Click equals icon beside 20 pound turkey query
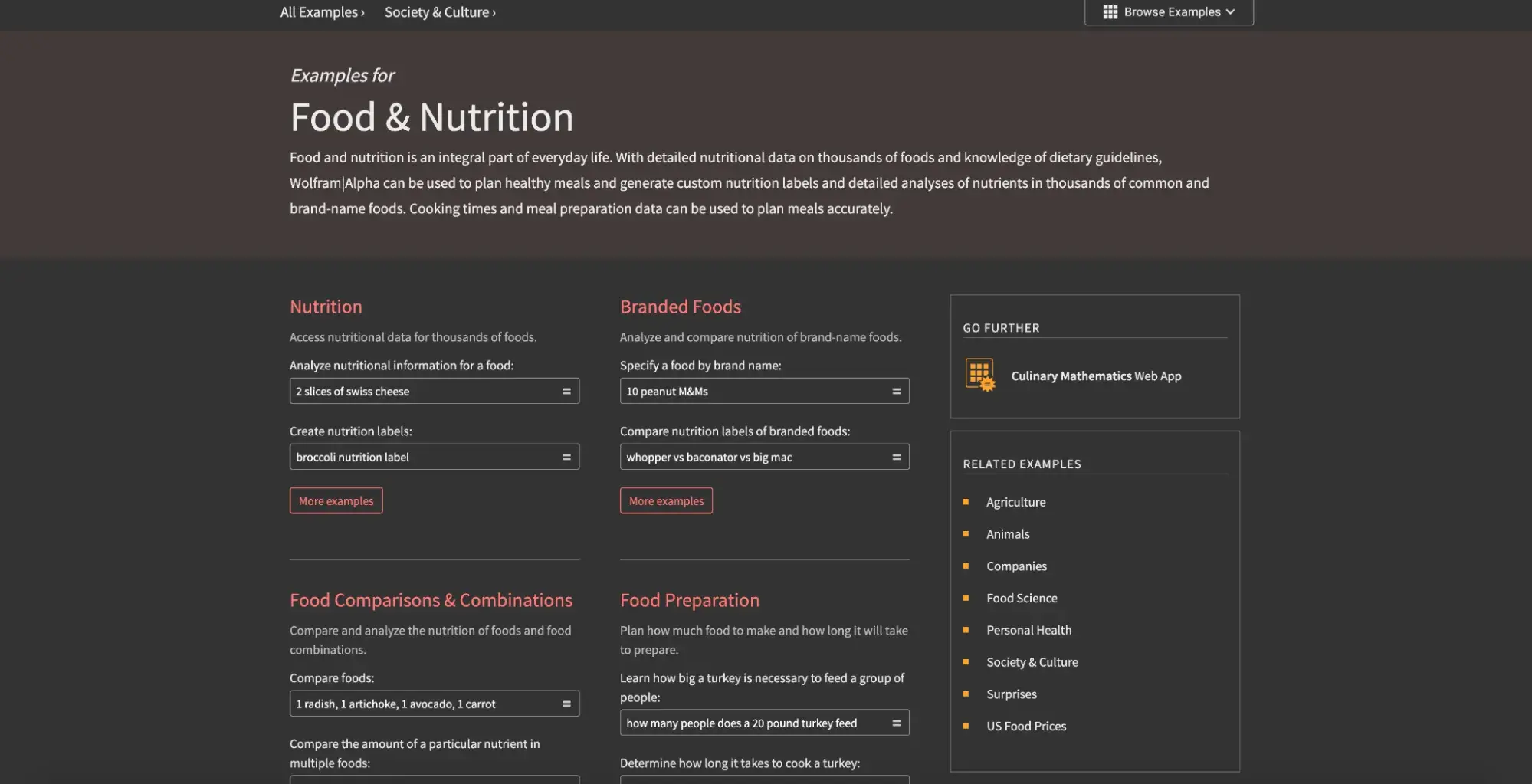The image size is (1532, 784). tap(896, 723)
